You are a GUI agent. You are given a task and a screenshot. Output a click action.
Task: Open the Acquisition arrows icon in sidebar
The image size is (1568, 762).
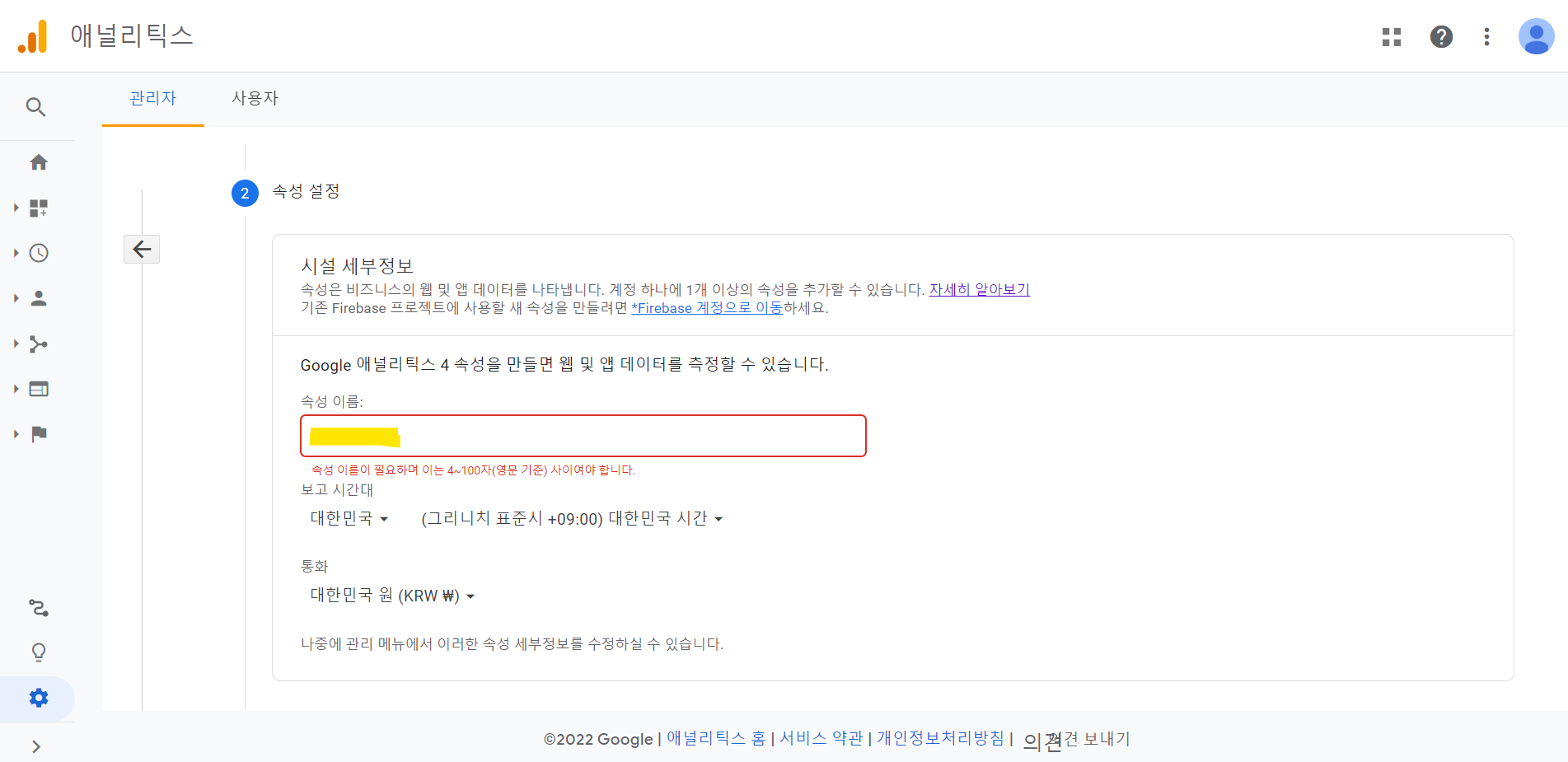pyautogui.click(x=39, y=344)
